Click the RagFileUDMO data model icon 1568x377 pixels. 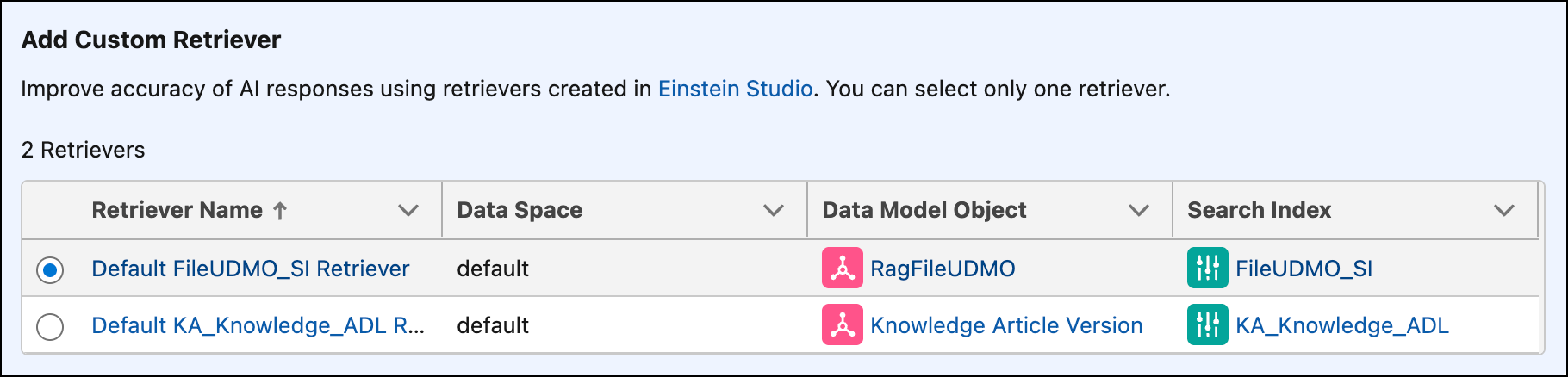pyautogui.click(x=842, y=269)
